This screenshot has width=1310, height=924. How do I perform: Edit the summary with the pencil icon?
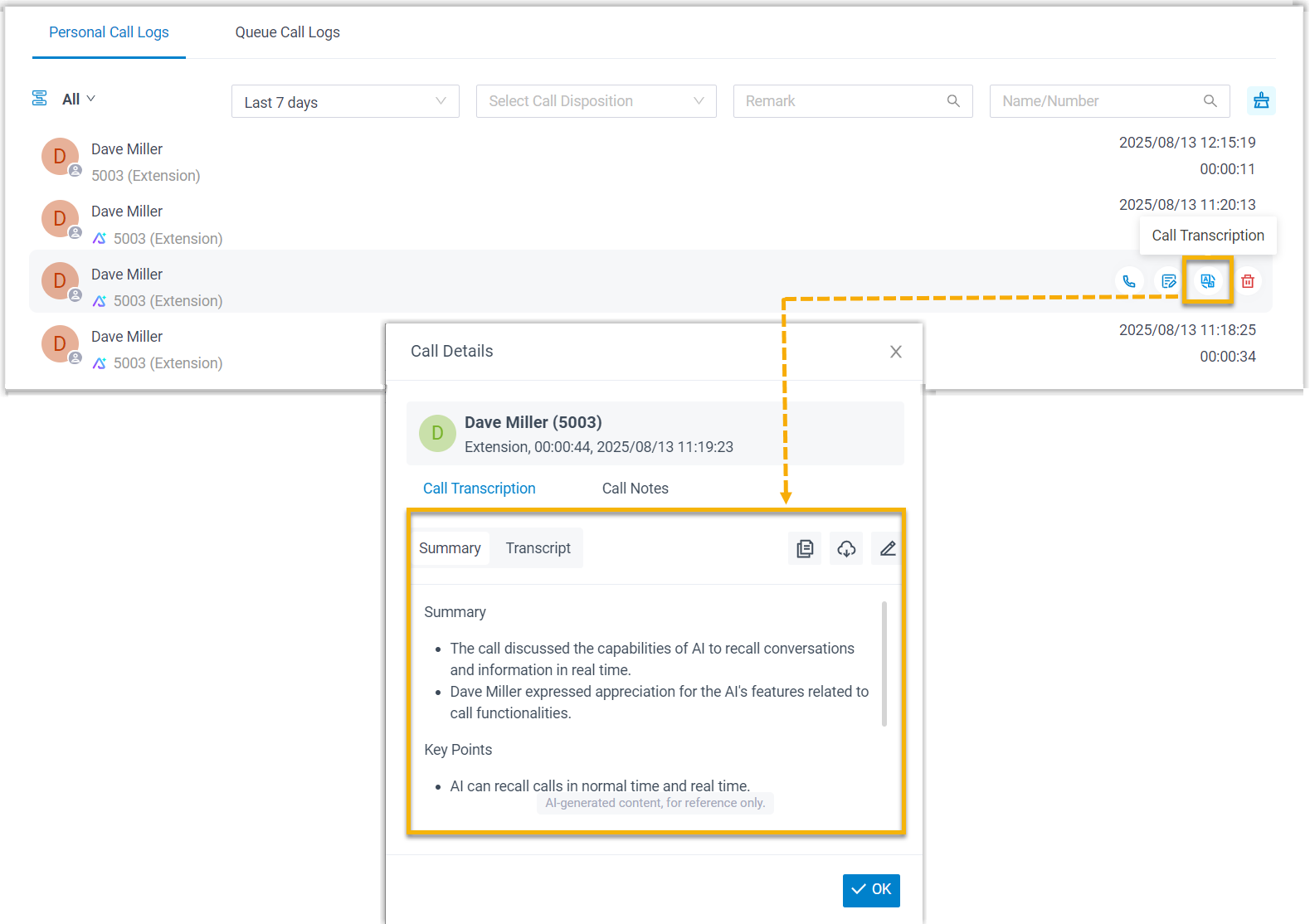(888, 548)
